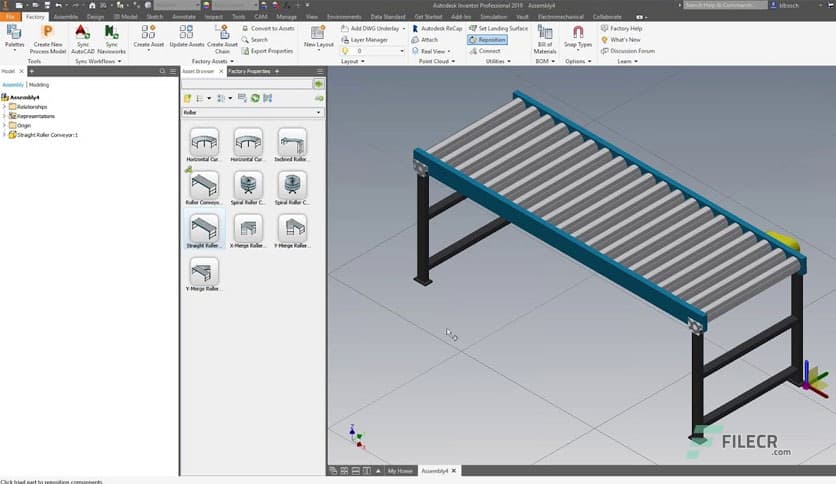Select the Roller Conveyor asset
This screenshot has height=484, width=836.
tap(204, 187)
